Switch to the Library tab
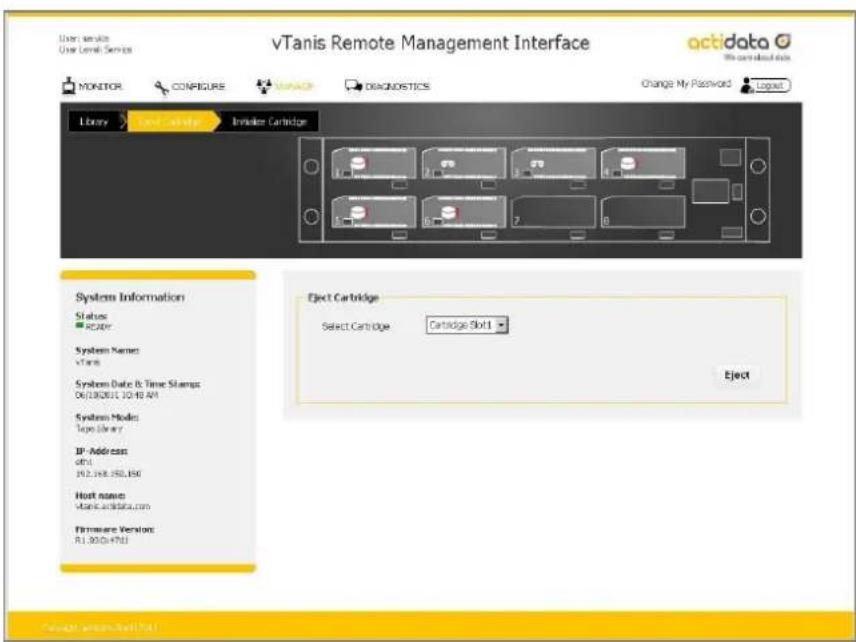Viewport: 856px width, 642px height. coord(94,121)
